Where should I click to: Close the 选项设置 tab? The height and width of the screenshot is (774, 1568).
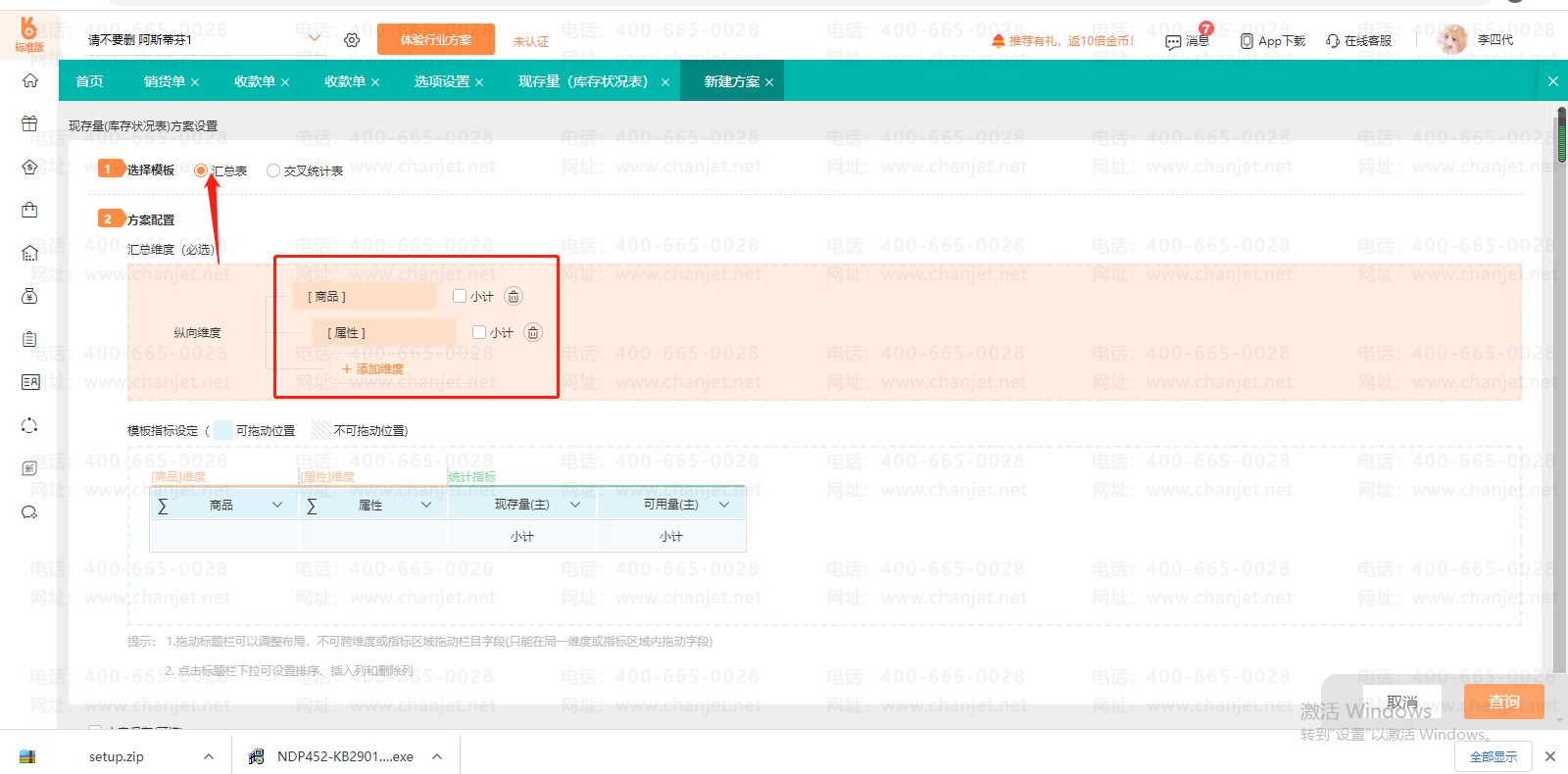coord(479,82)
